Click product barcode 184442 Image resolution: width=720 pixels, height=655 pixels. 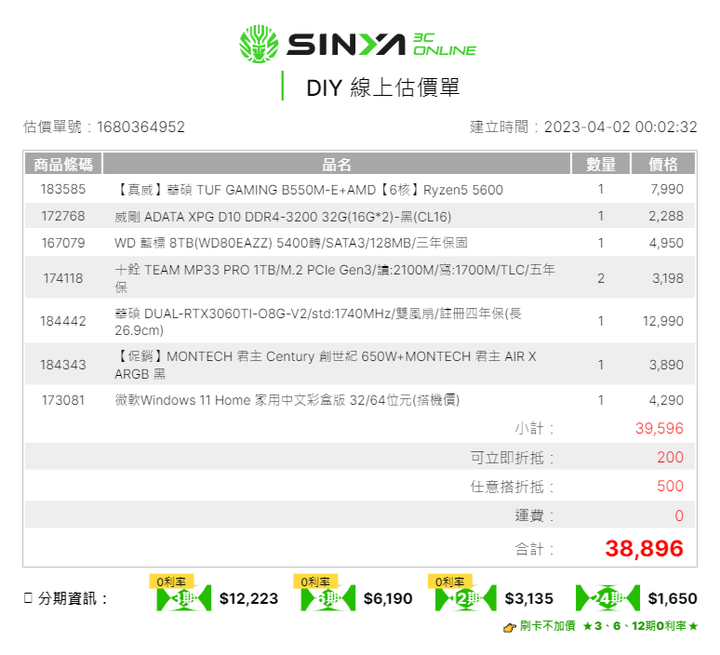pos(63,321)
